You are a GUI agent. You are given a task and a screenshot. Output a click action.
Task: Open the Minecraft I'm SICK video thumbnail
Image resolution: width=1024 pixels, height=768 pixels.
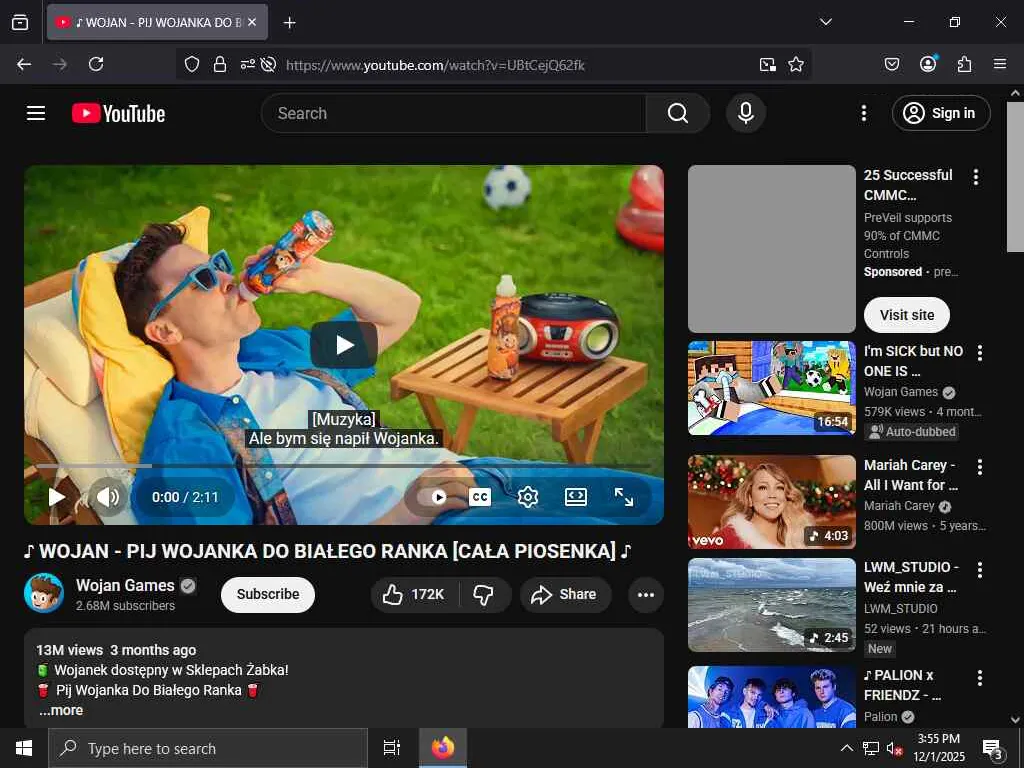771,388
